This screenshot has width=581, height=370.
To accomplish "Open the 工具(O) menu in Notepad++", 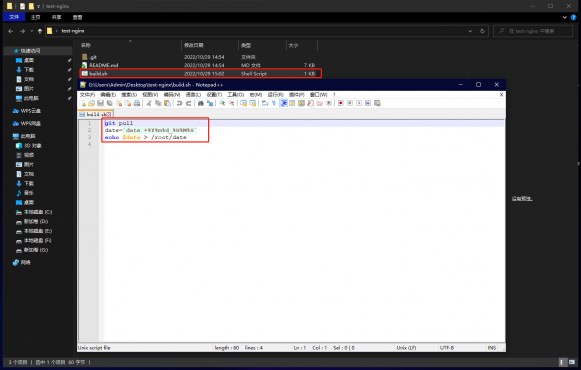I will (x=236, y=95).
